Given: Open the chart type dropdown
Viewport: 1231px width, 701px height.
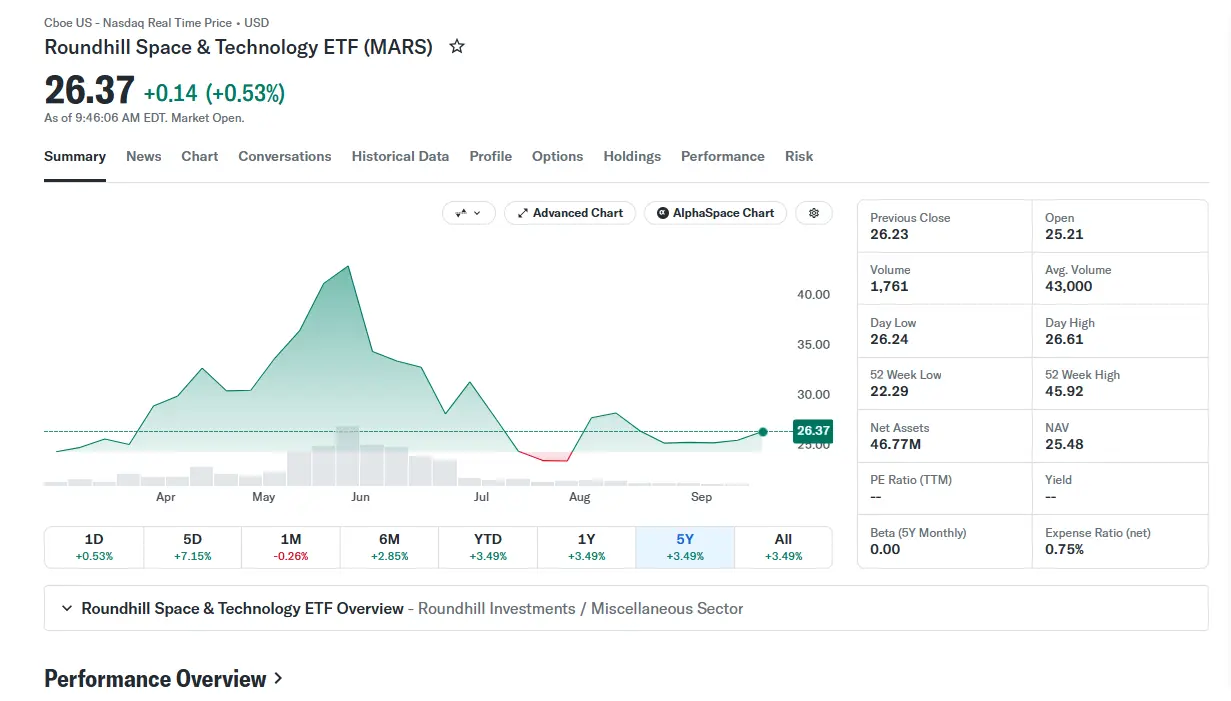Looking at the screenshot, I should click(x=469, y=213).
